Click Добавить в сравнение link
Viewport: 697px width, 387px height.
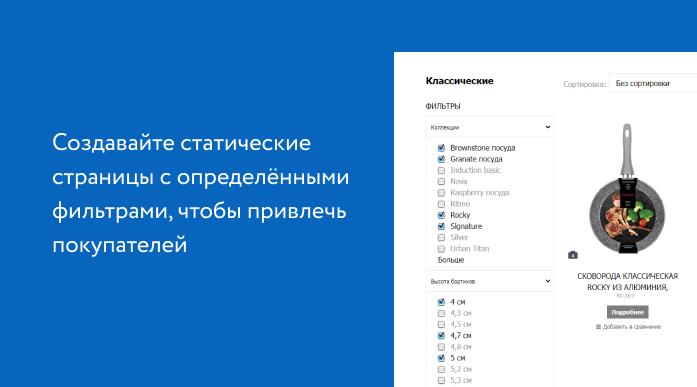632,327
